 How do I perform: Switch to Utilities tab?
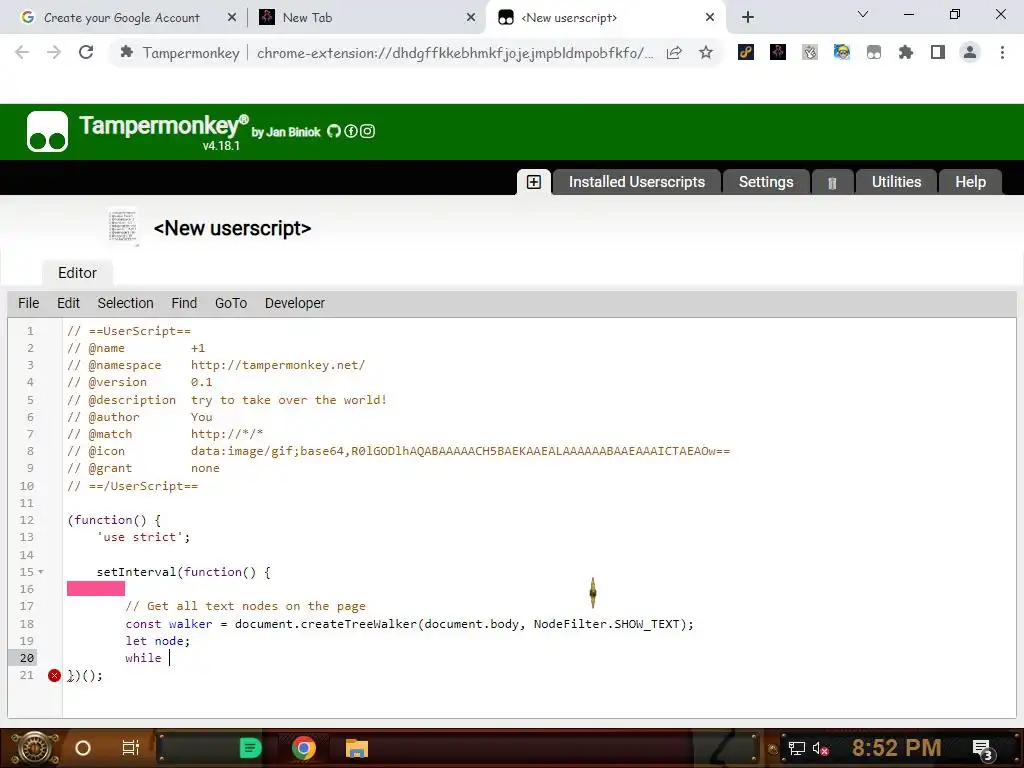pyautogui.click(x=896, y=182)
